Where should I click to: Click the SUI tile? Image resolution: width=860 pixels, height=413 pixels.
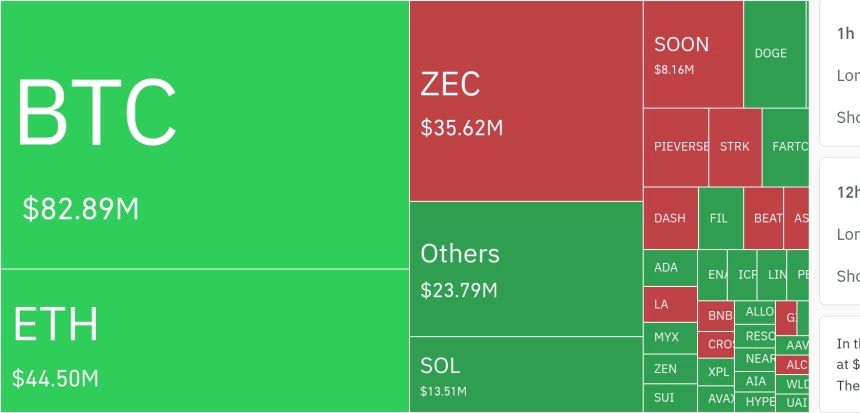coord(668,398)
